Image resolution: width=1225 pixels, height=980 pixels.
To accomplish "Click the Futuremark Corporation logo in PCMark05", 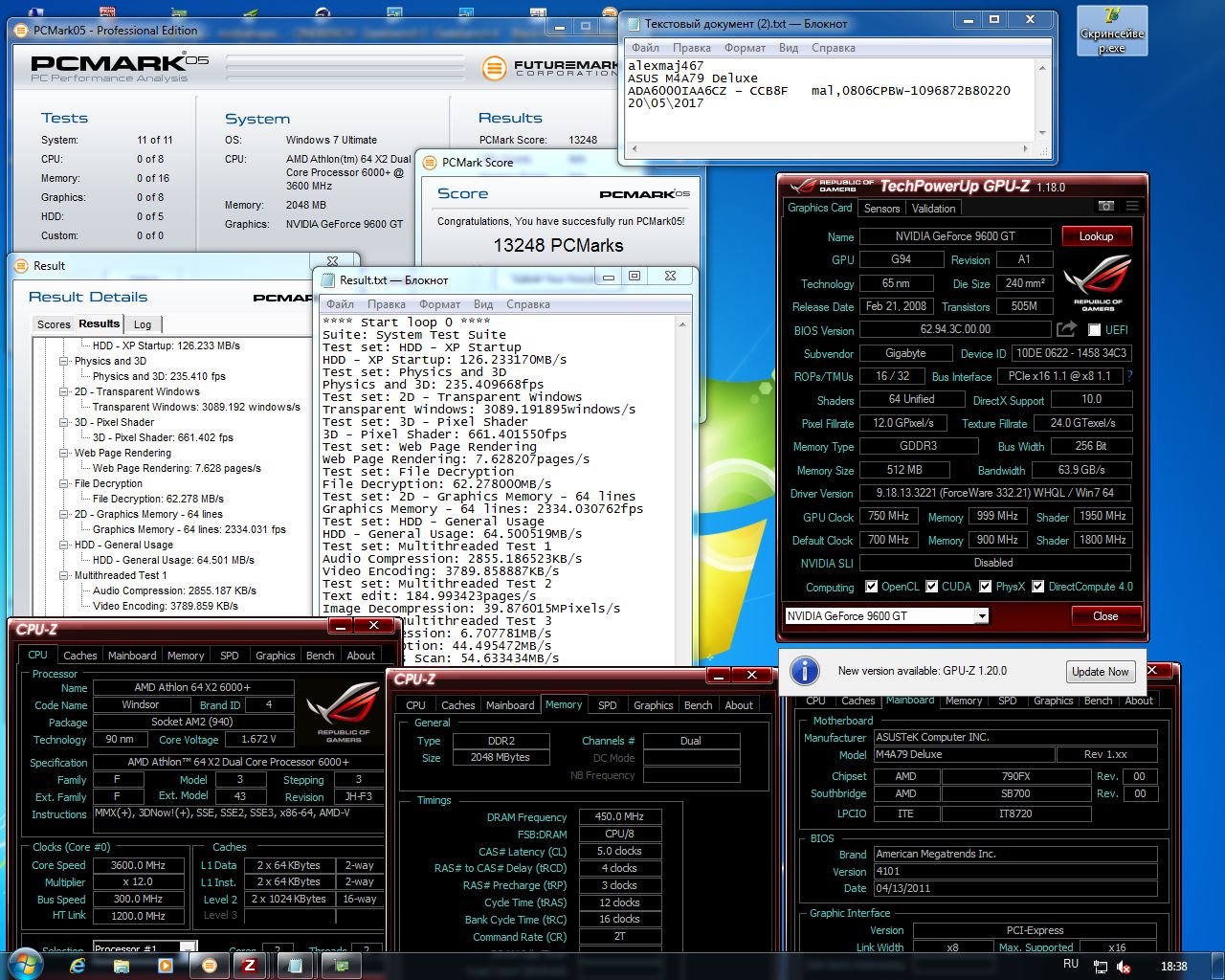I will pyautogui.click(x=550, y=69).
